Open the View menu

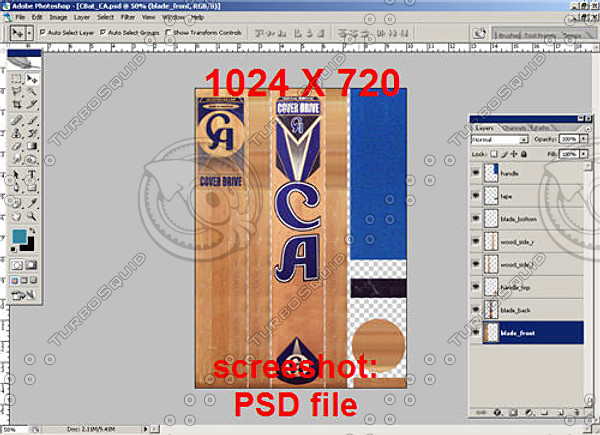click(x=148, y=17)
